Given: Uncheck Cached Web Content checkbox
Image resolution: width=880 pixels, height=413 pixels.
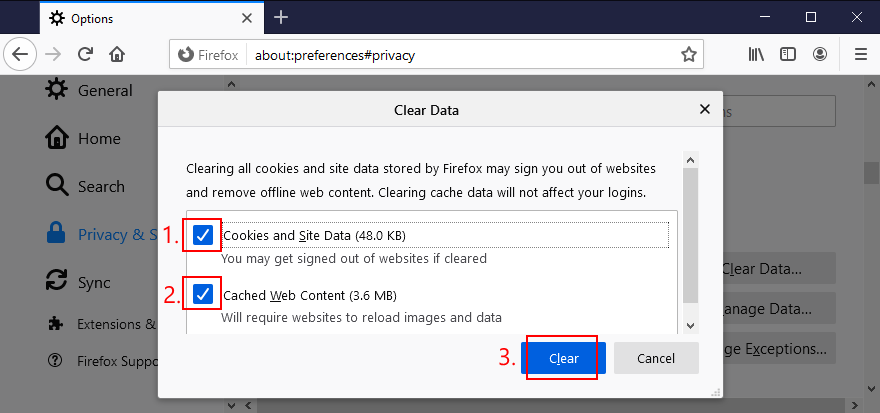Looking at the screenshot, I should point(203,295).
